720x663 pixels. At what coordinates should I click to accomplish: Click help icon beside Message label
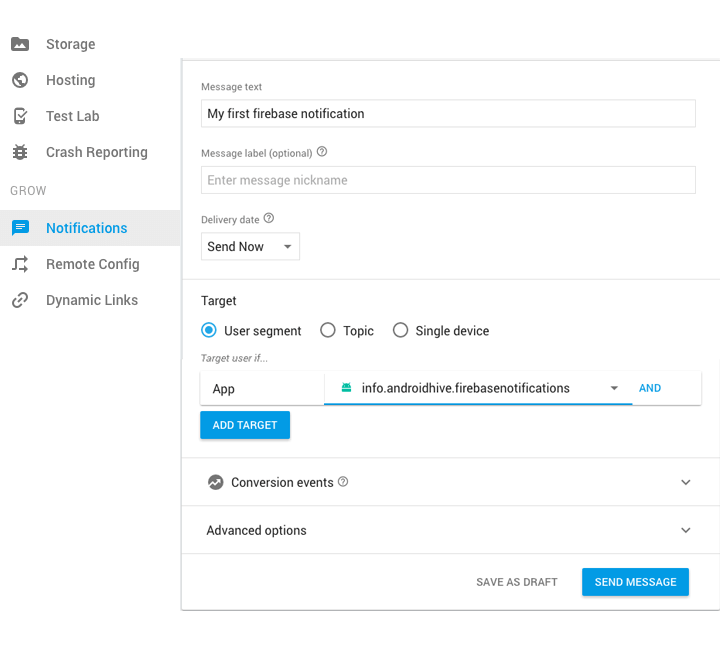point(322,152)
